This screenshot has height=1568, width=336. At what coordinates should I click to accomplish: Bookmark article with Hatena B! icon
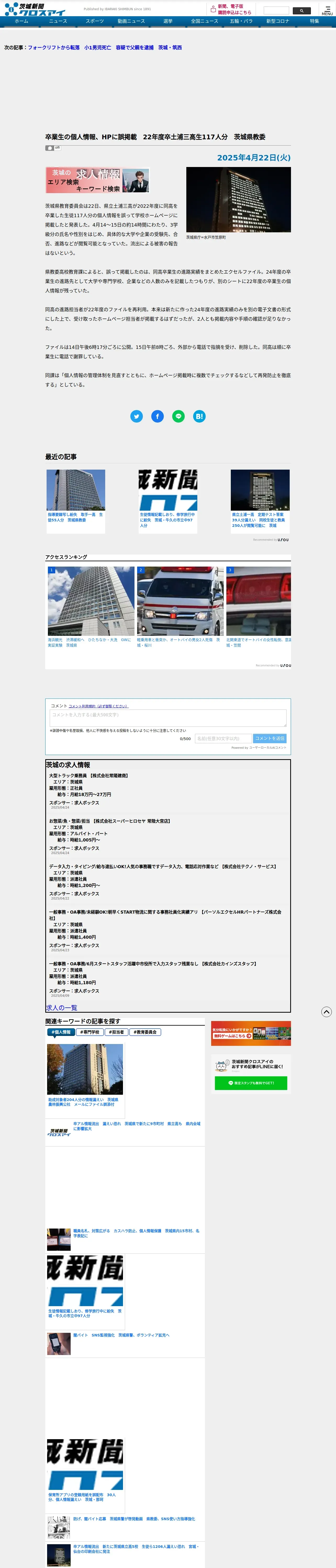pos(199,416)
